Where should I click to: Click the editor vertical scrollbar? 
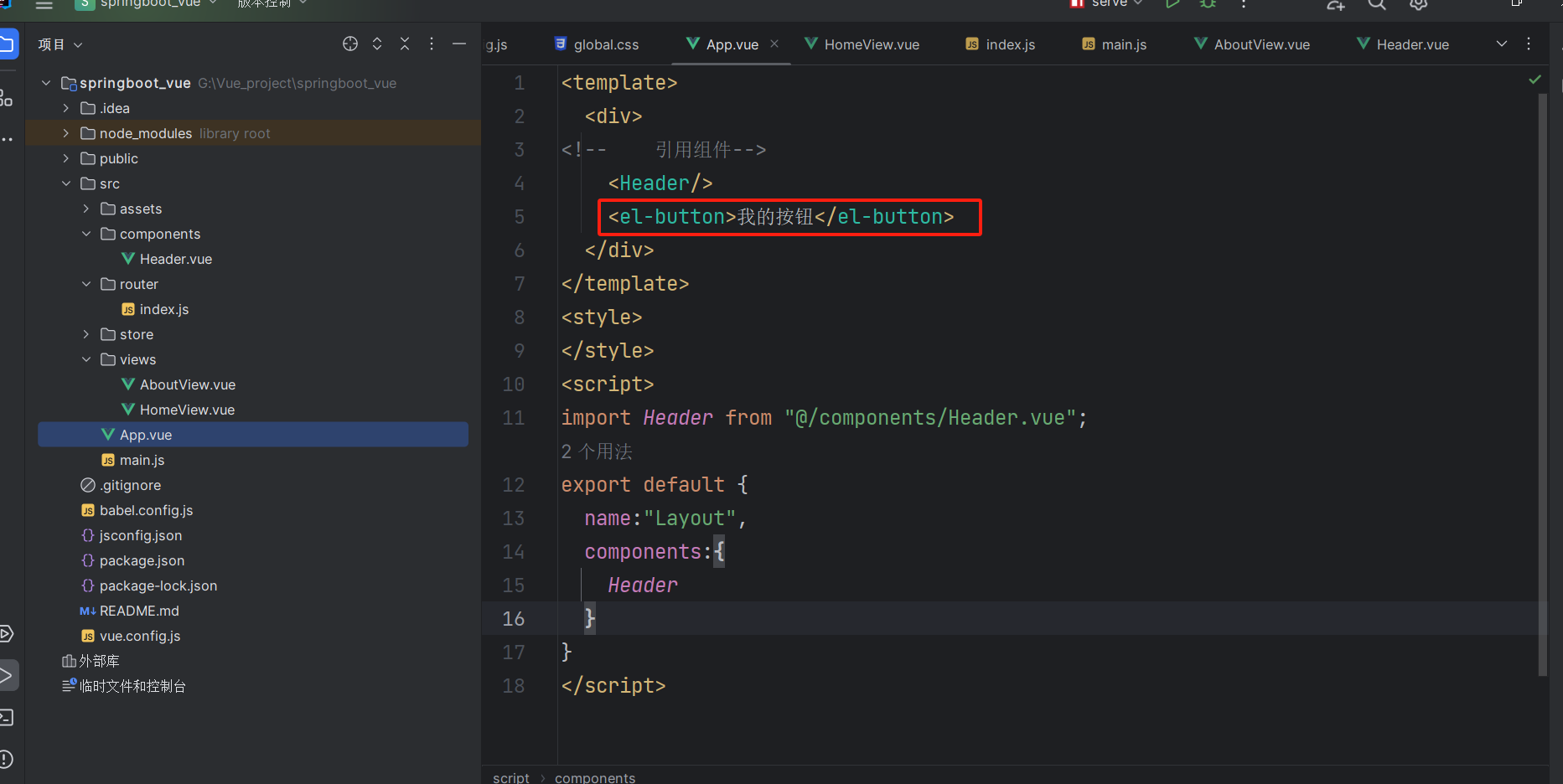(x=1543, y=385)
